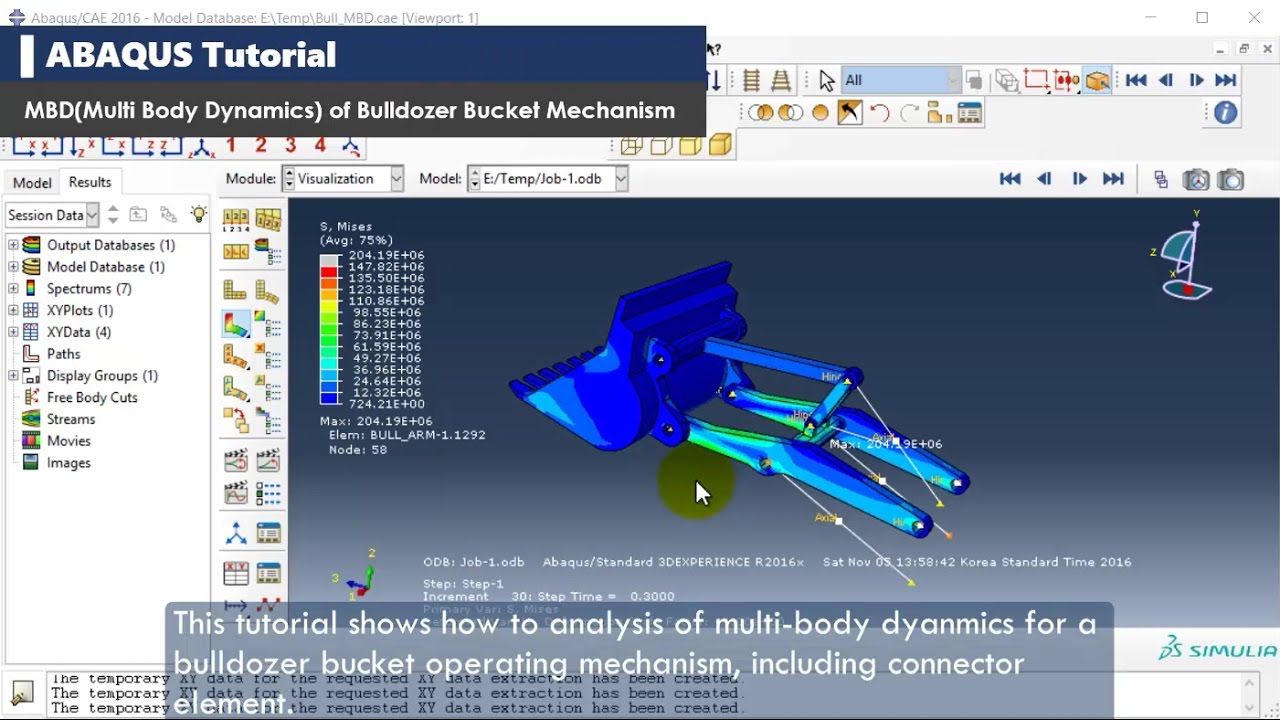1280x720 pixels.
Task: Click the message area scrollbar down arrow
Action: 1250,706
